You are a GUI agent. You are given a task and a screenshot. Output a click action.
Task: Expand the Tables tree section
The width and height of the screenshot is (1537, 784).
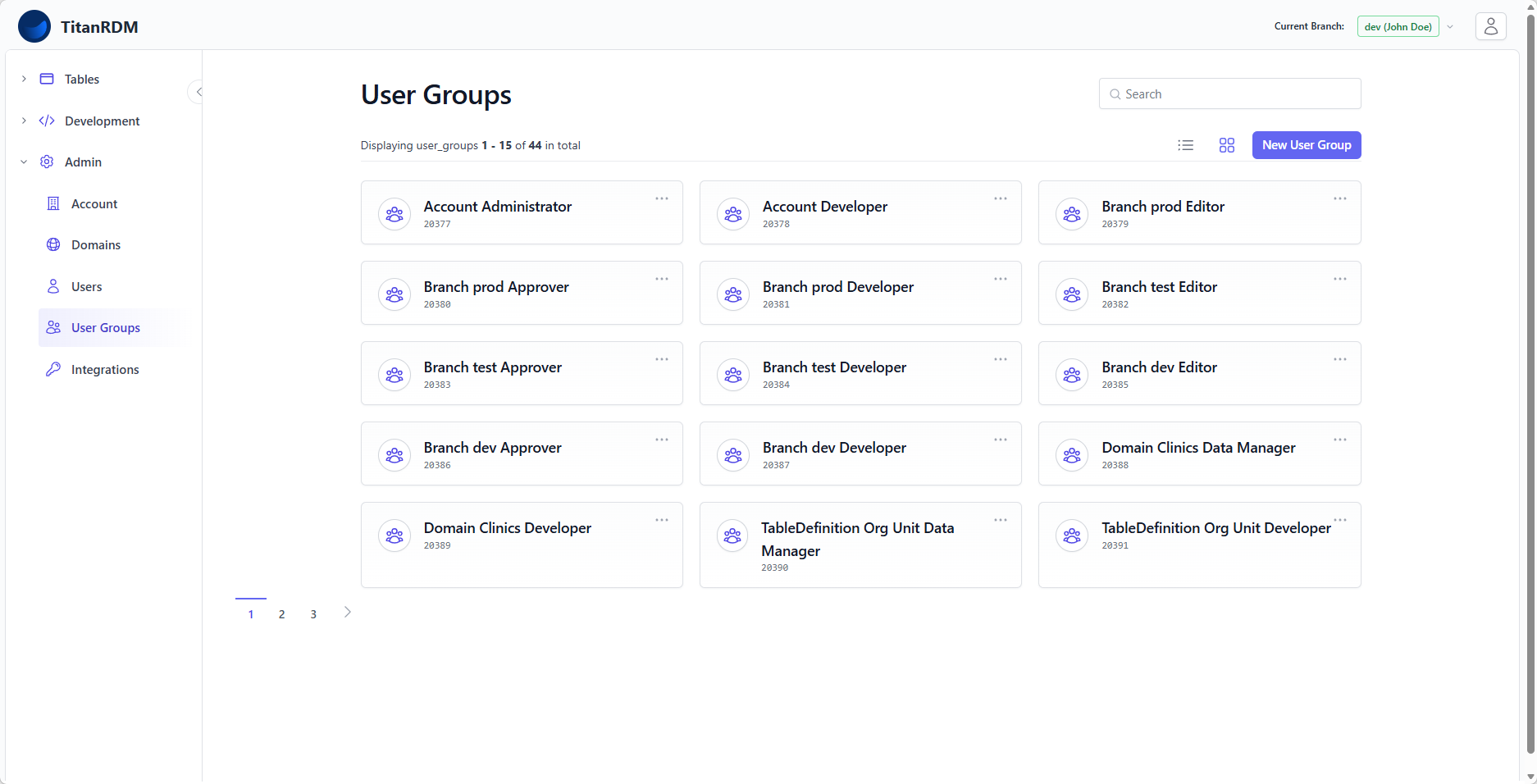(24, 79)
